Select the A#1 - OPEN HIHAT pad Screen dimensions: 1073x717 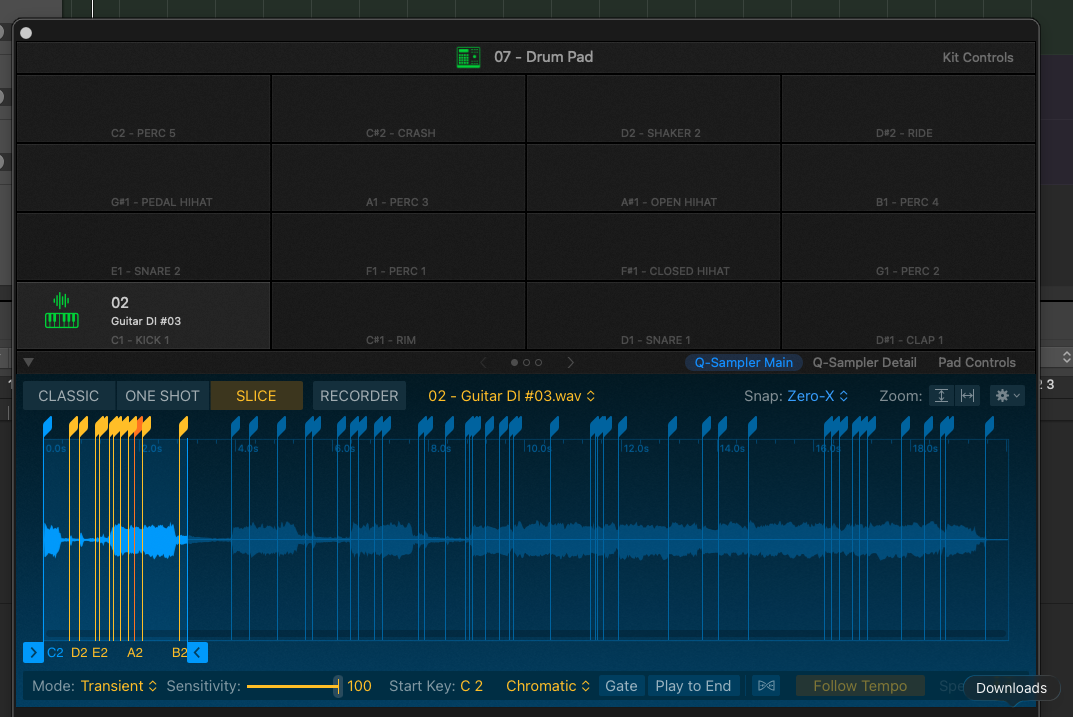click(654, 178)
